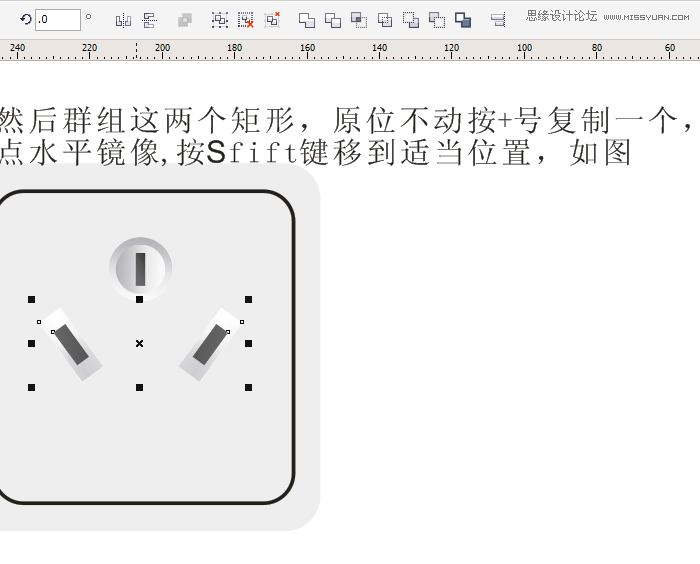Click the Create Boundary icon
Screen dimensions: 700x564
[463, 20]
